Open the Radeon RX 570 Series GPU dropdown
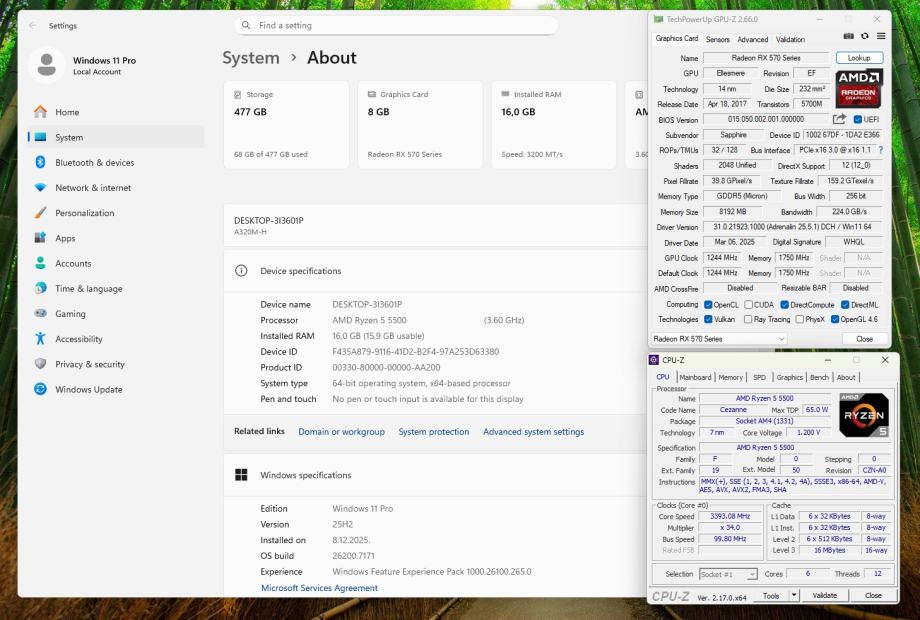Image resolution: width=920 pixels, height=620 pixels. click(x=720, y=339)
